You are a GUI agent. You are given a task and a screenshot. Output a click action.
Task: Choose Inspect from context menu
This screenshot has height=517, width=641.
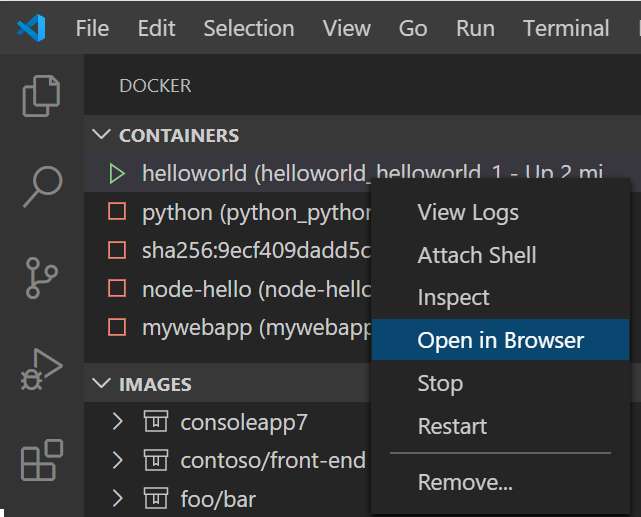pyautogui.click(x=500, y=297)
